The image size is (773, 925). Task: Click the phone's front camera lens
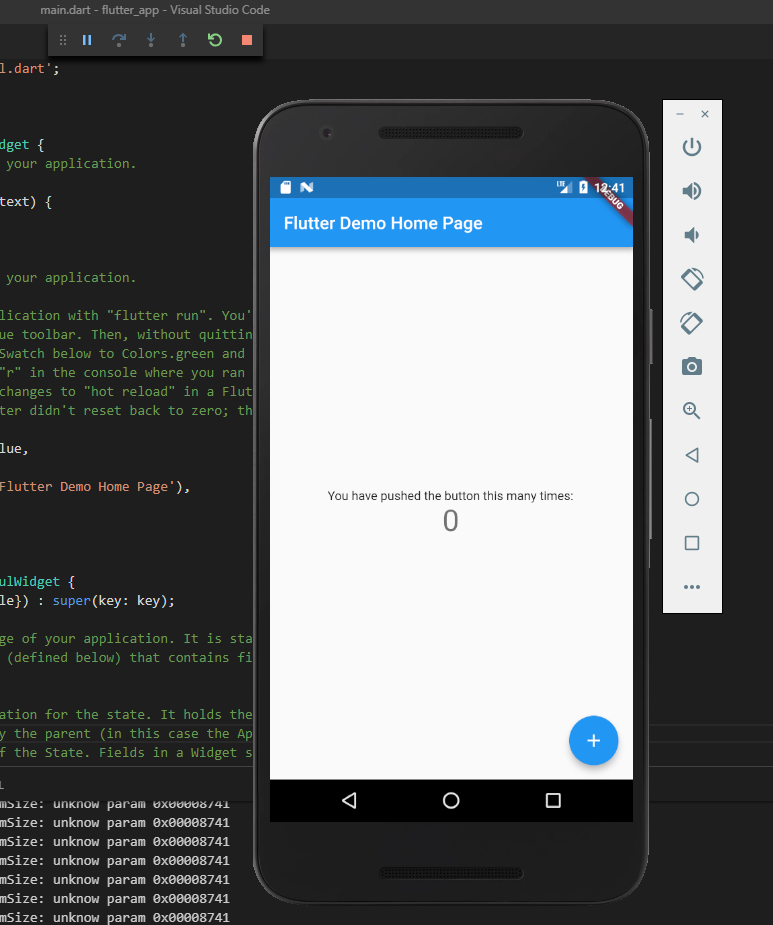[327, 133]
